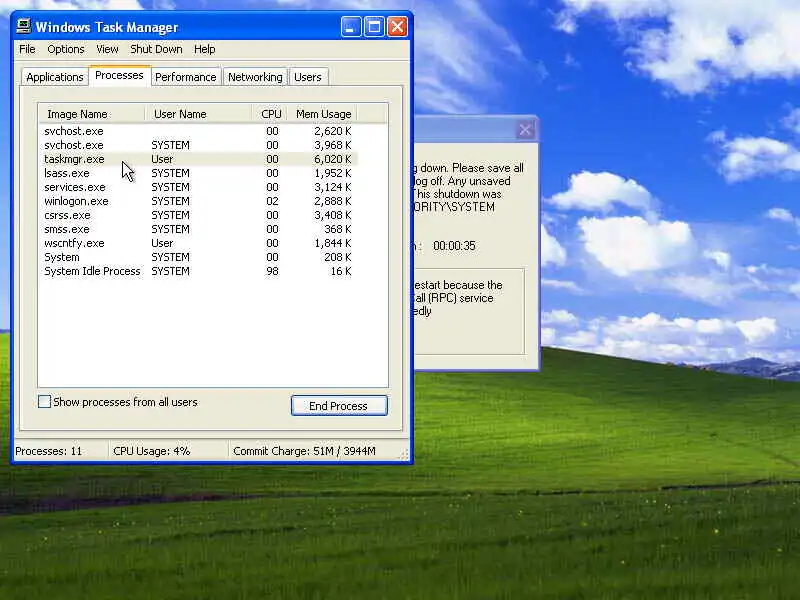Image resolution: width=800 pixels, height=600 pixels.
Task: Select the Processes tab
Action: [119, 76]
